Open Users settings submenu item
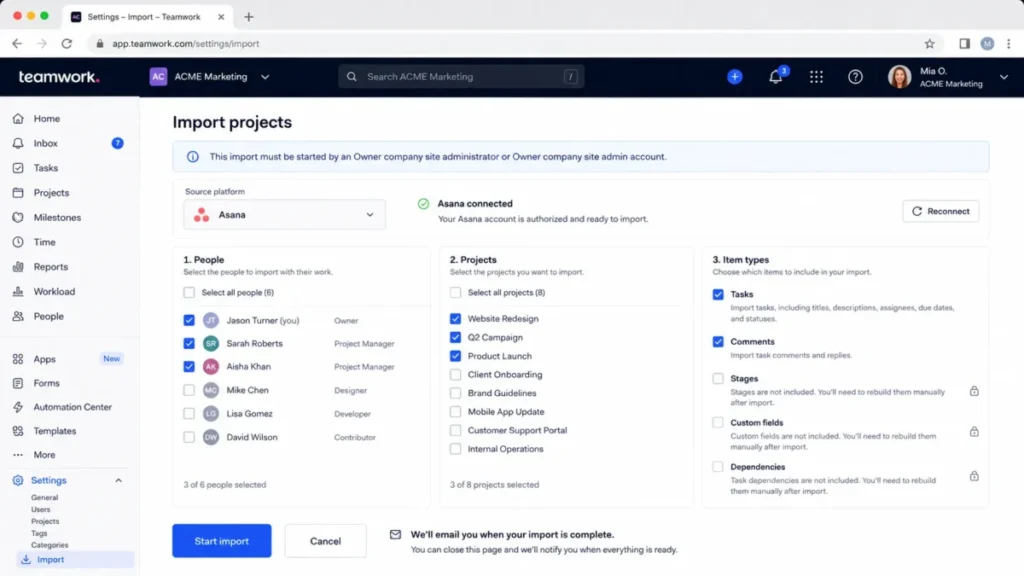1024x576 pixels. point(40,509)
